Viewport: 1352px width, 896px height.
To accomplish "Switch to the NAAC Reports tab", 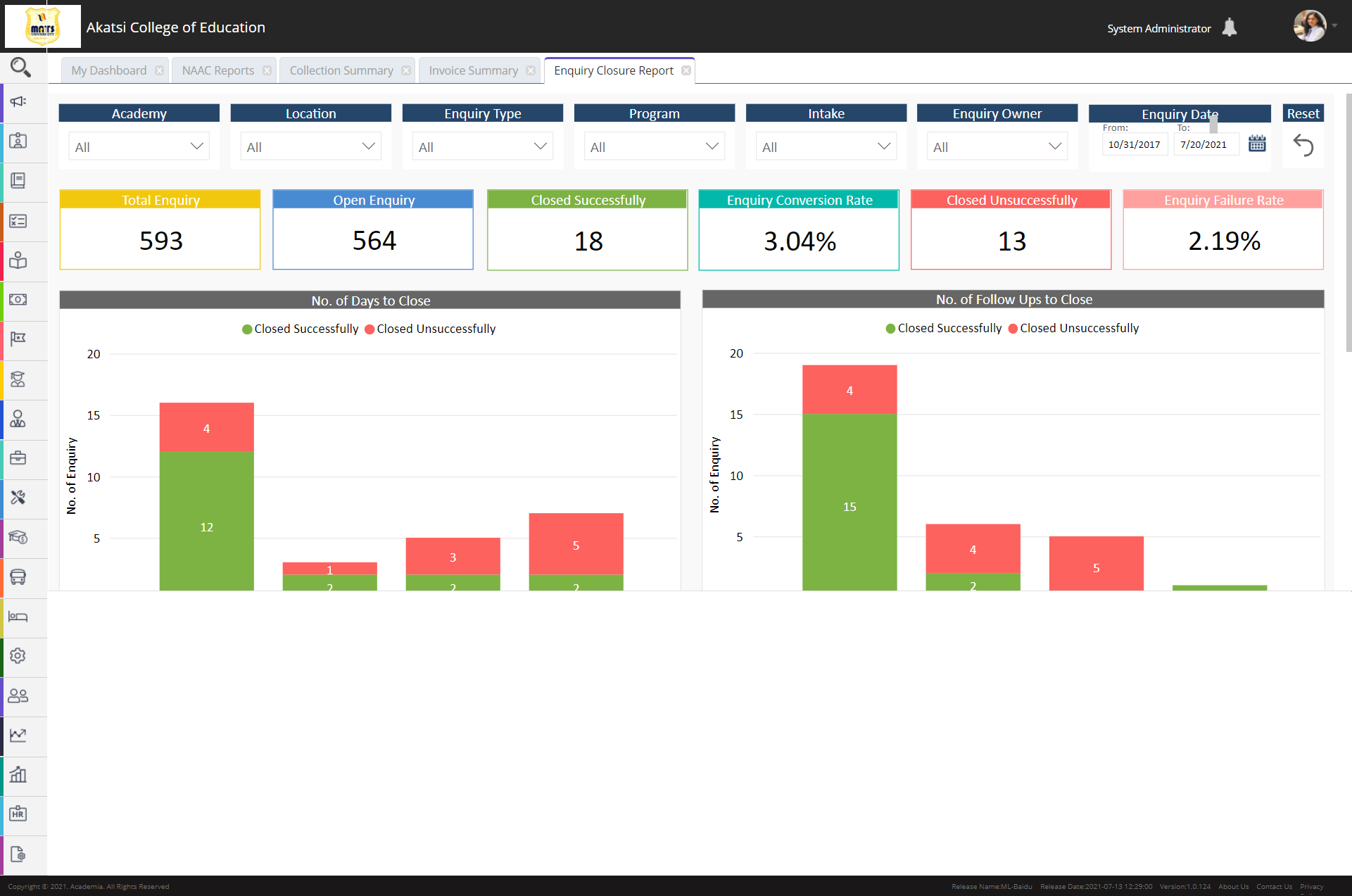I will [x=217, y=70].
